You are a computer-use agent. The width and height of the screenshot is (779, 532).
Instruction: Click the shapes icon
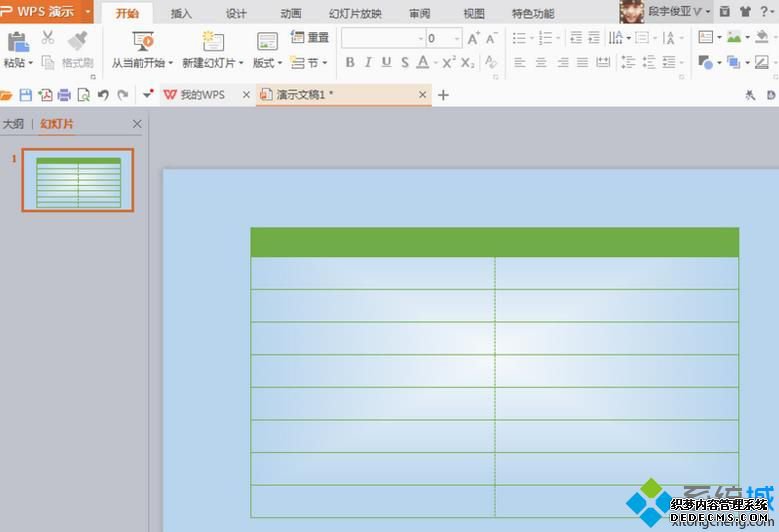(x=705, y=63)
